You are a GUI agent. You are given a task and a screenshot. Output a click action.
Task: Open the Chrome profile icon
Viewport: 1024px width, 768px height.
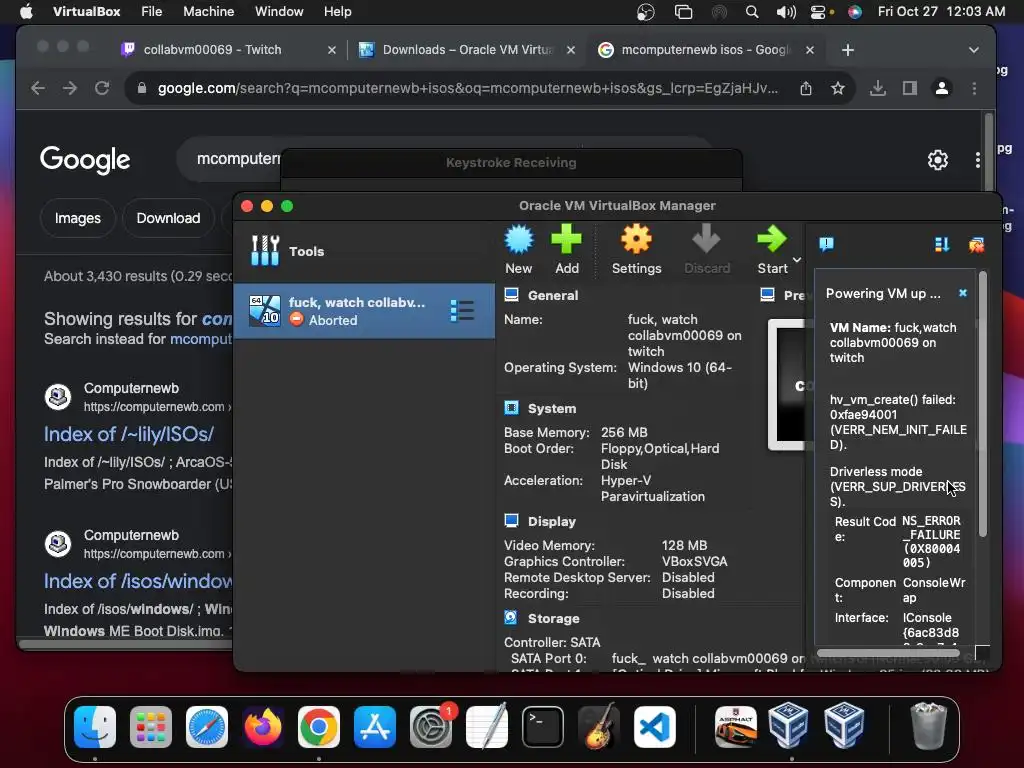point(942,88)
